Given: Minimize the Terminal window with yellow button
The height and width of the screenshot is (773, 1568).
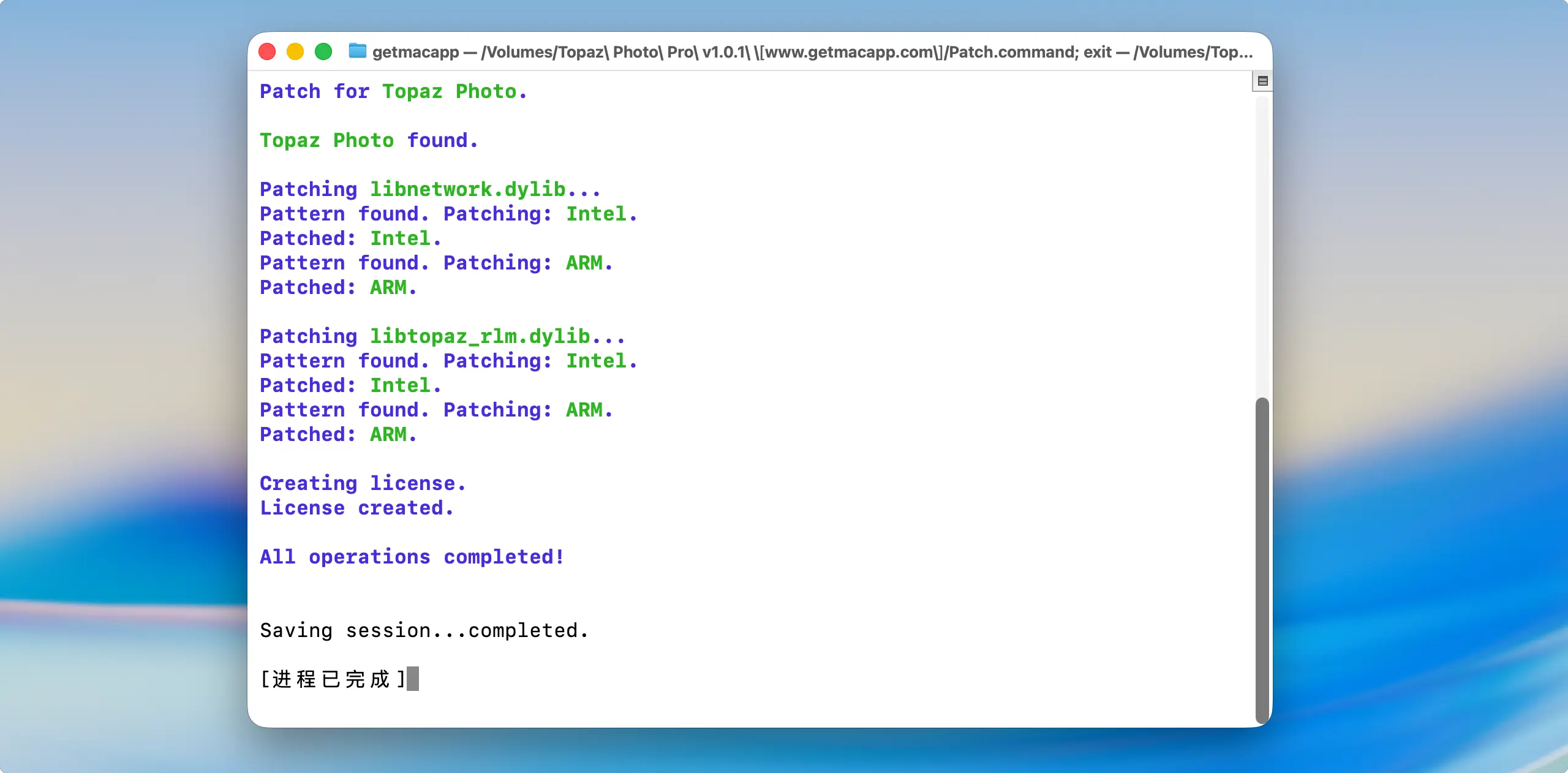Looking at the screenshot, I should (295, 51).
